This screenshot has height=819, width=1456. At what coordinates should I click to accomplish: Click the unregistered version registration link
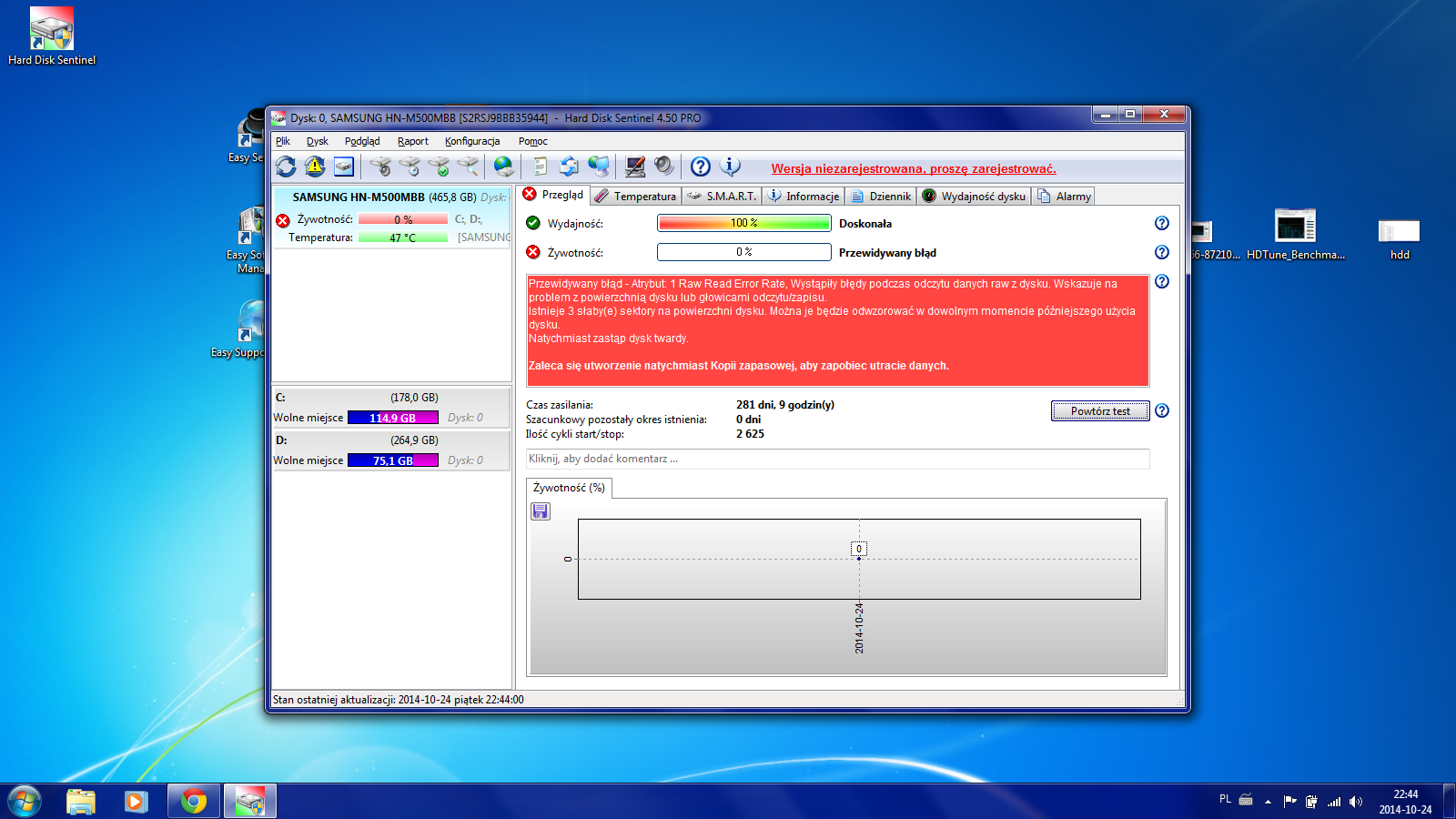tap(914, 168)
